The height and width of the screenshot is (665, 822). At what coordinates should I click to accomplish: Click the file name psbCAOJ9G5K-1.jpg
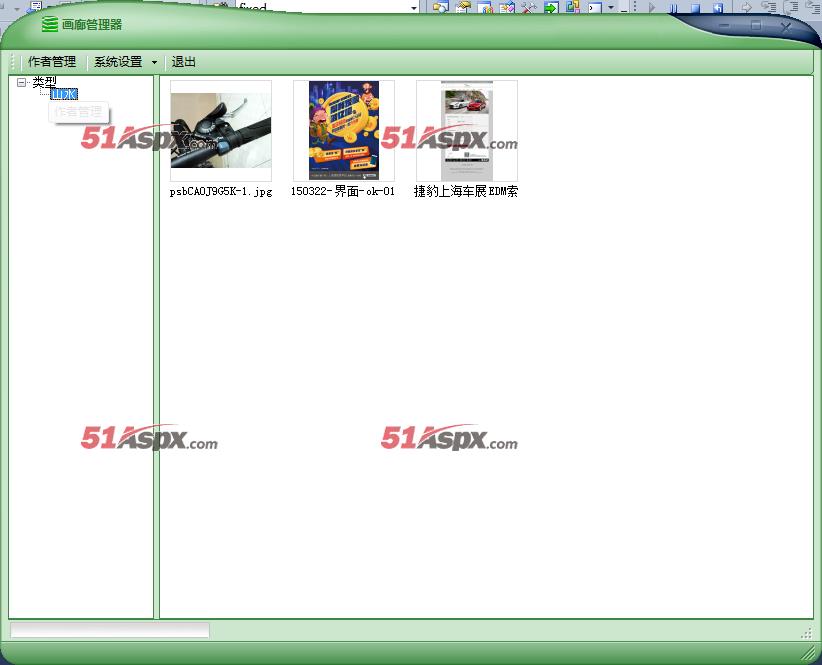[221, 192]
